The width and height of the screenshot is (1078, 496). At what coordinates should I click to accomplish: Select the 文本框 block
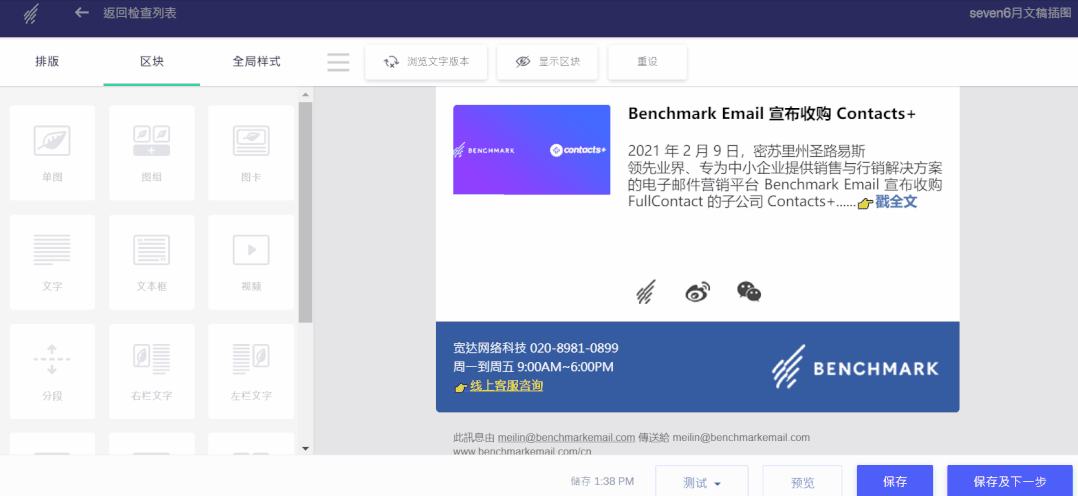click(152, 262)
